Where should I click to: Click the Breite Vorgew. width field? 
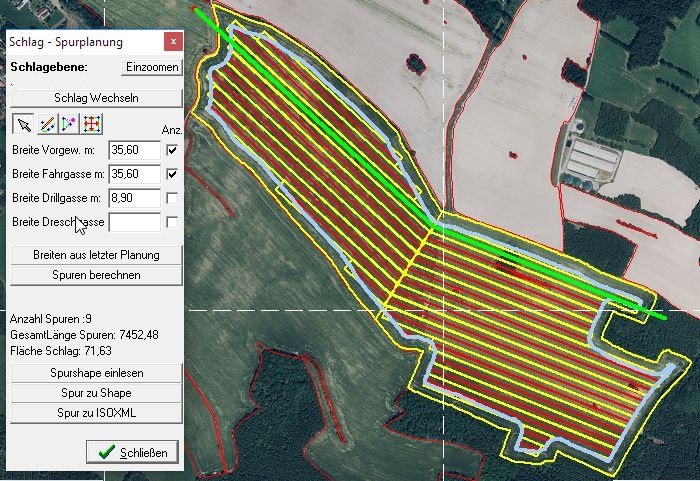(134, 150)
